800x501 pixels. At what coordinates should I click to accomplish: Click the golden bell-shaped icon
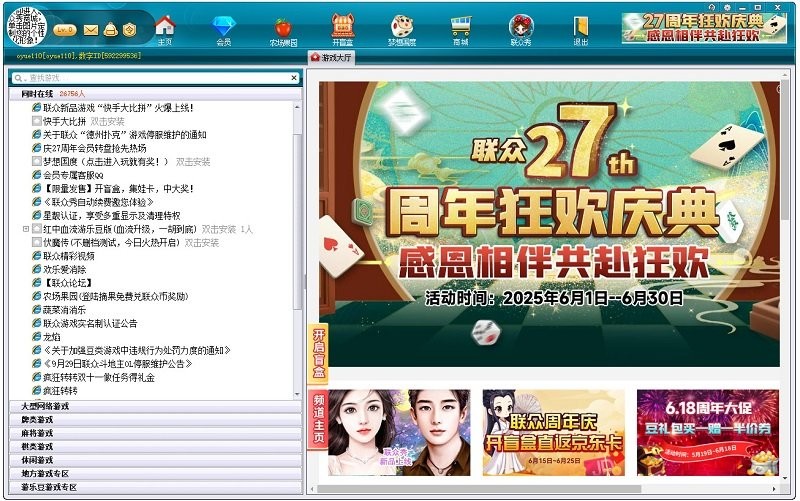(110, 30)
